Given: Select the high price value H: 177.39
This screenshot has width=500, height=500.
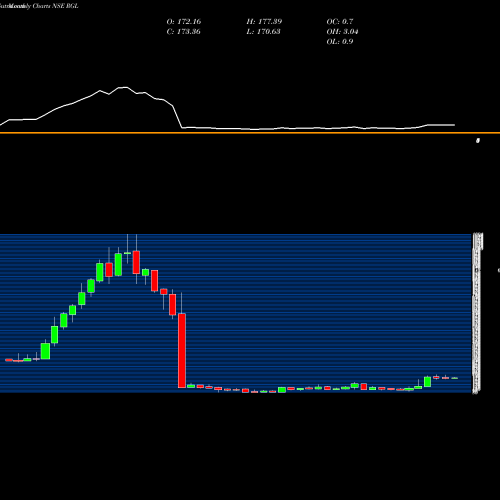Looking at the screenshot, I should 264,21.
